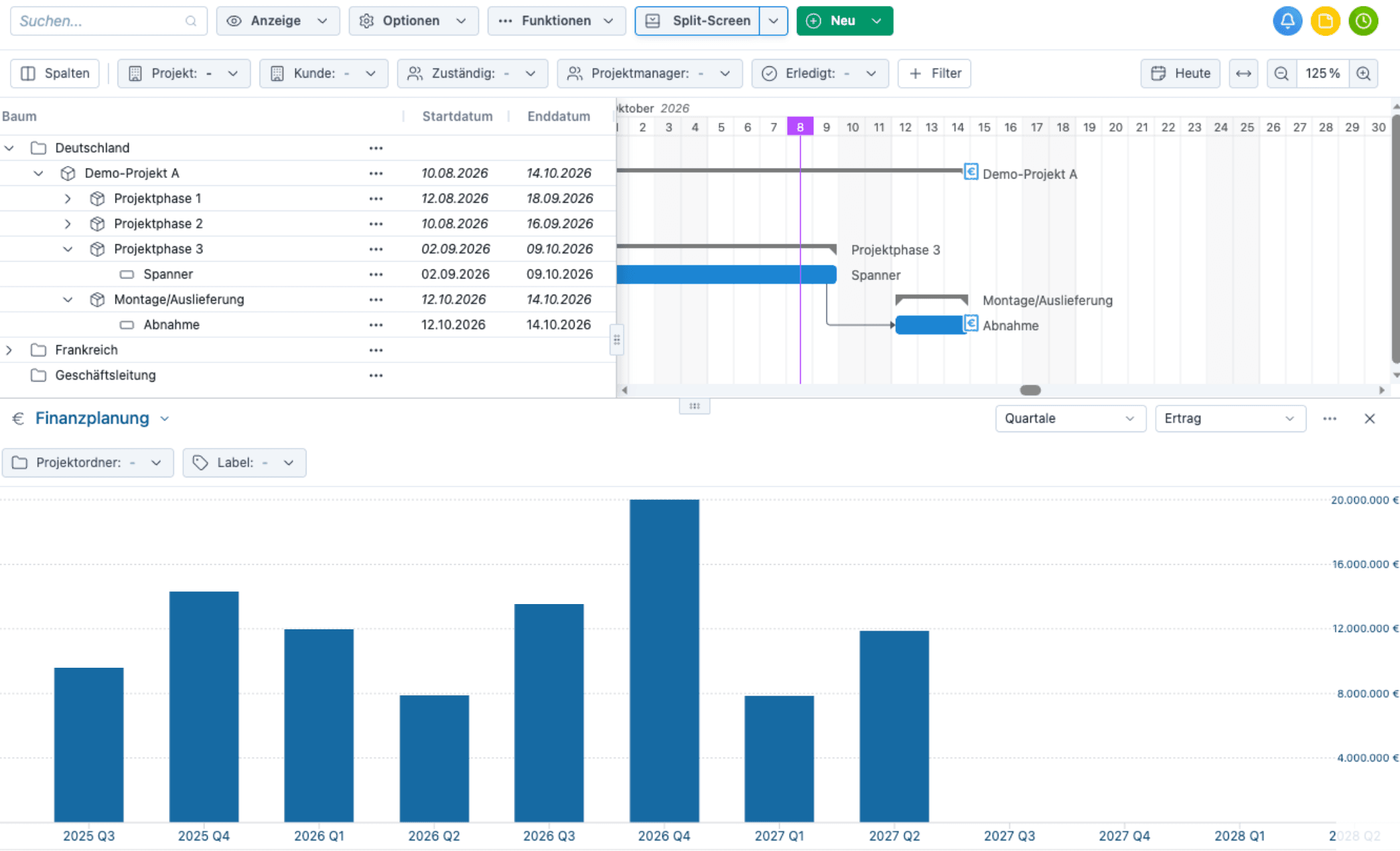
Task: Open the Anzeige menu
Action: tap(277, 21)
